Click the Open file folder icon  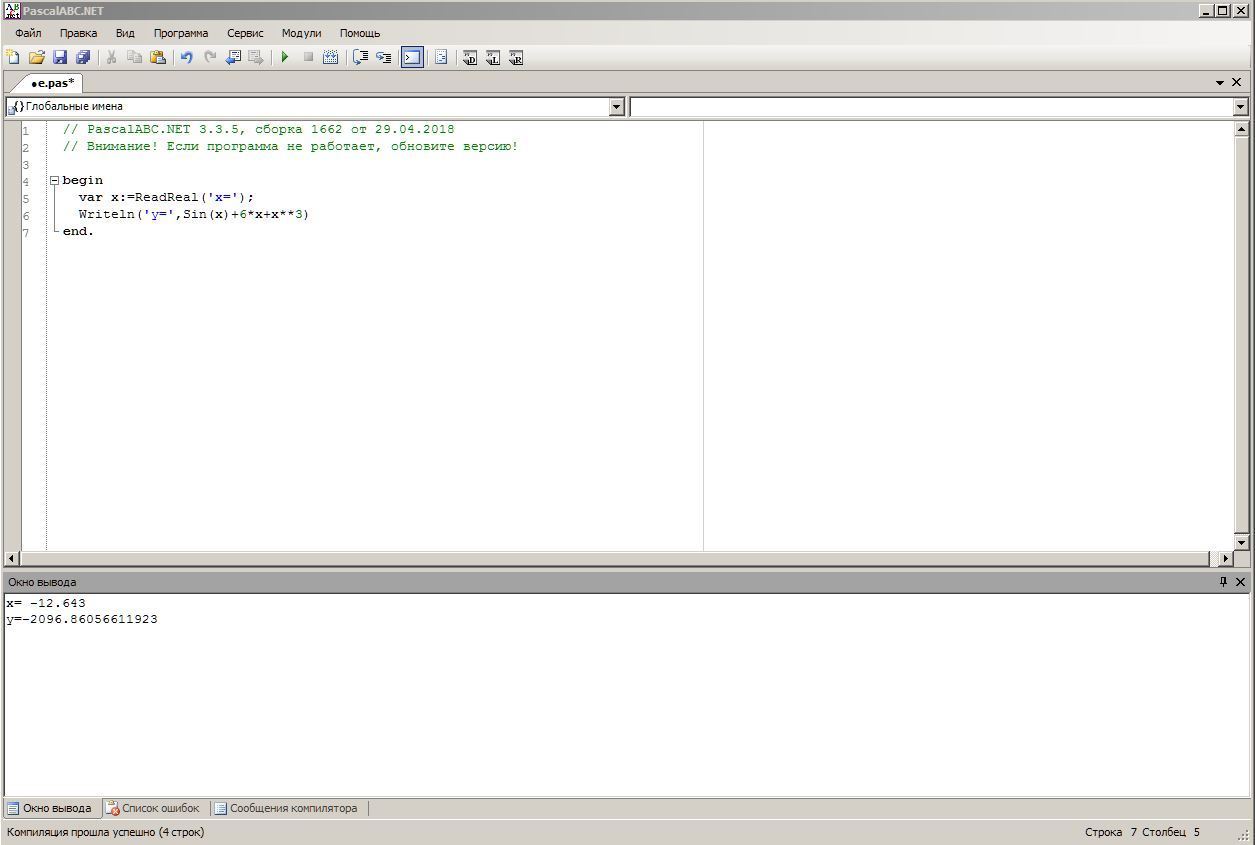(x=37, y=58)
